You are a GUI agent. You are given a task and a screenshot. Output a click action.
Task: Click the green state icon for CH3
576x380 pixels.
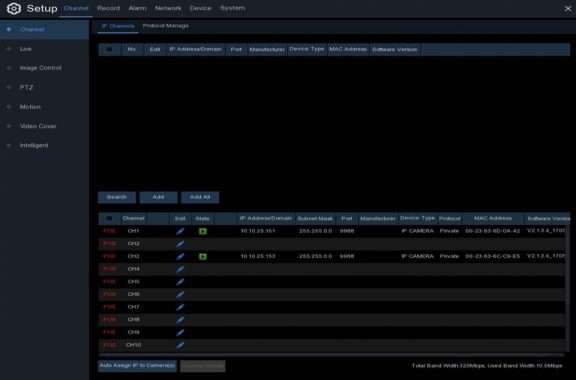coord(203,257)
